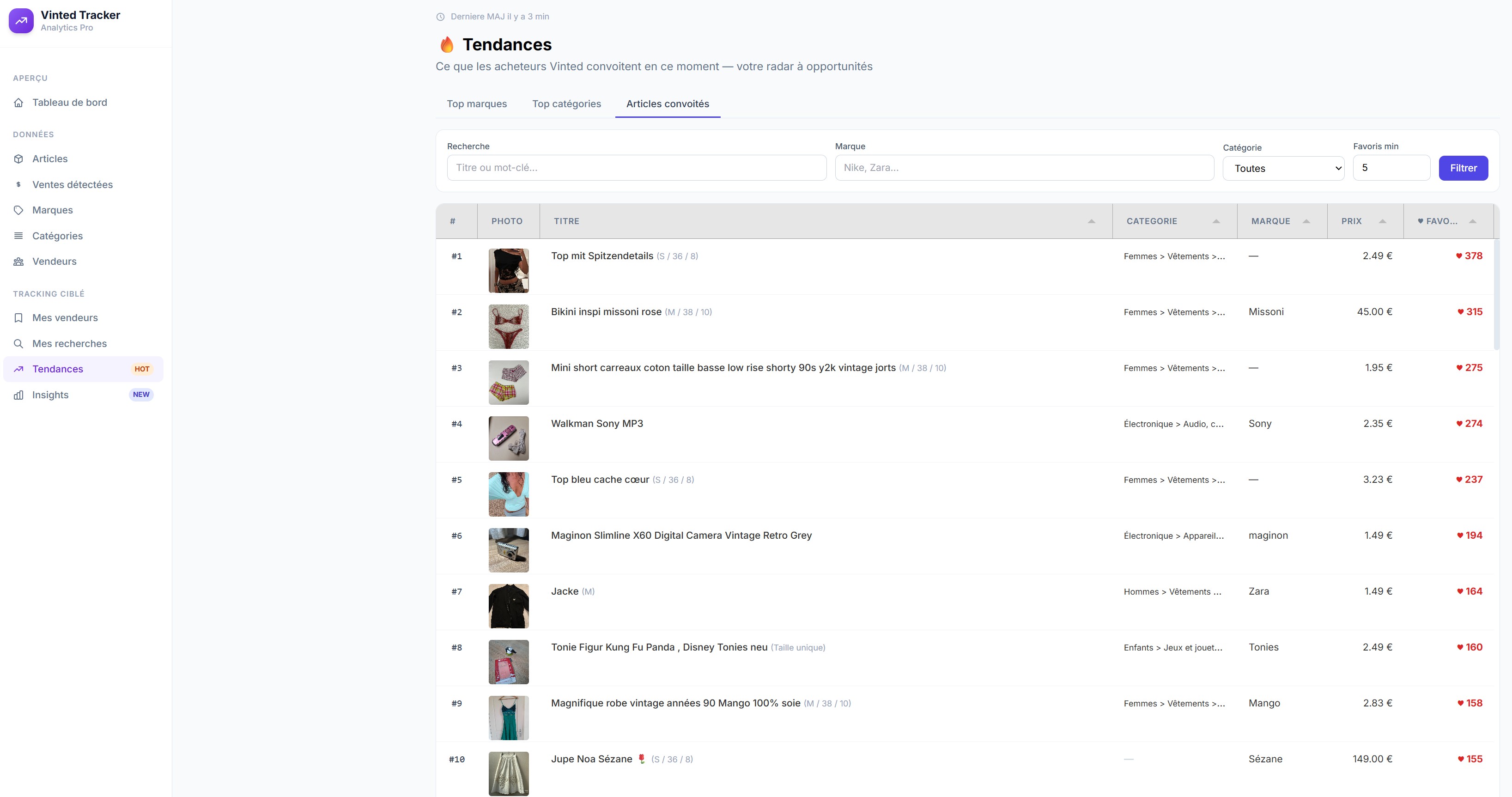Click the NEW badge on Insights

click(x=141, y=395)
